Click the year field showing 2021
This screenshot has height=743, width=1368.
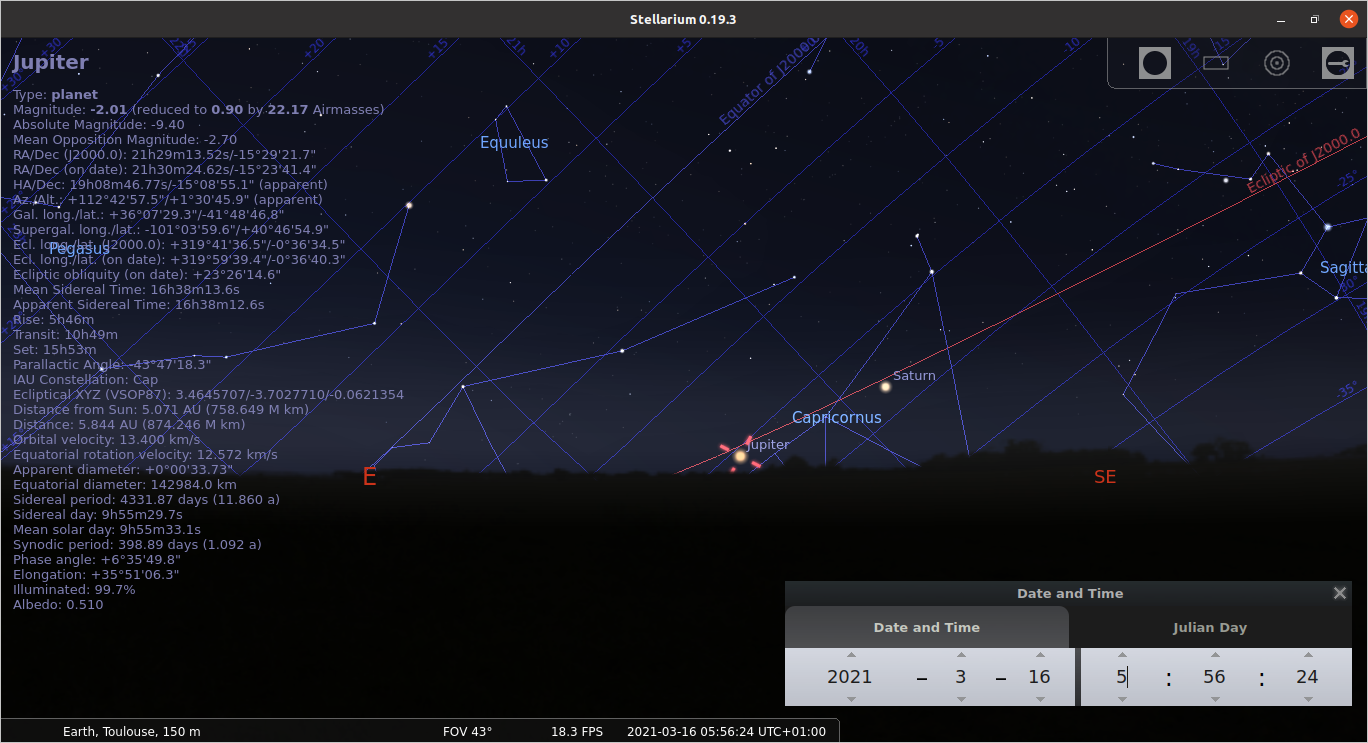click(850, 677)
